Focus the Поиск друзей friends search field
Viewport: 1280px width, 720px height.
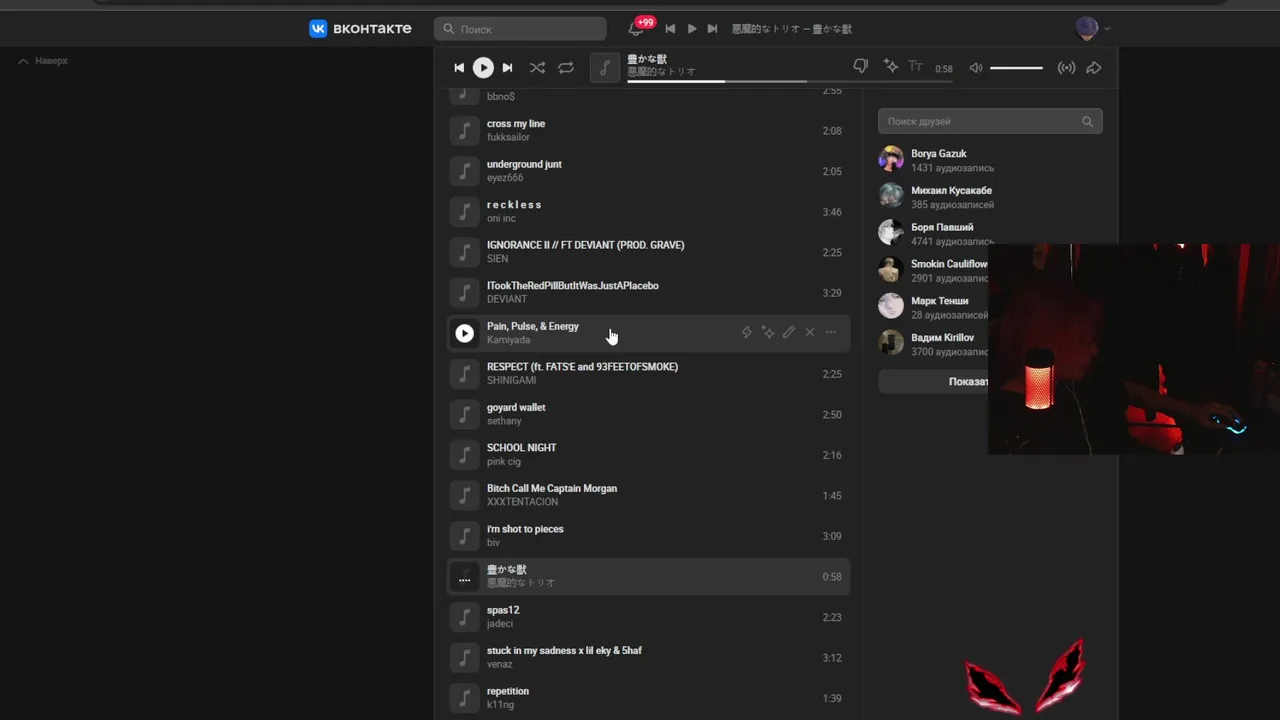[990, 121]
